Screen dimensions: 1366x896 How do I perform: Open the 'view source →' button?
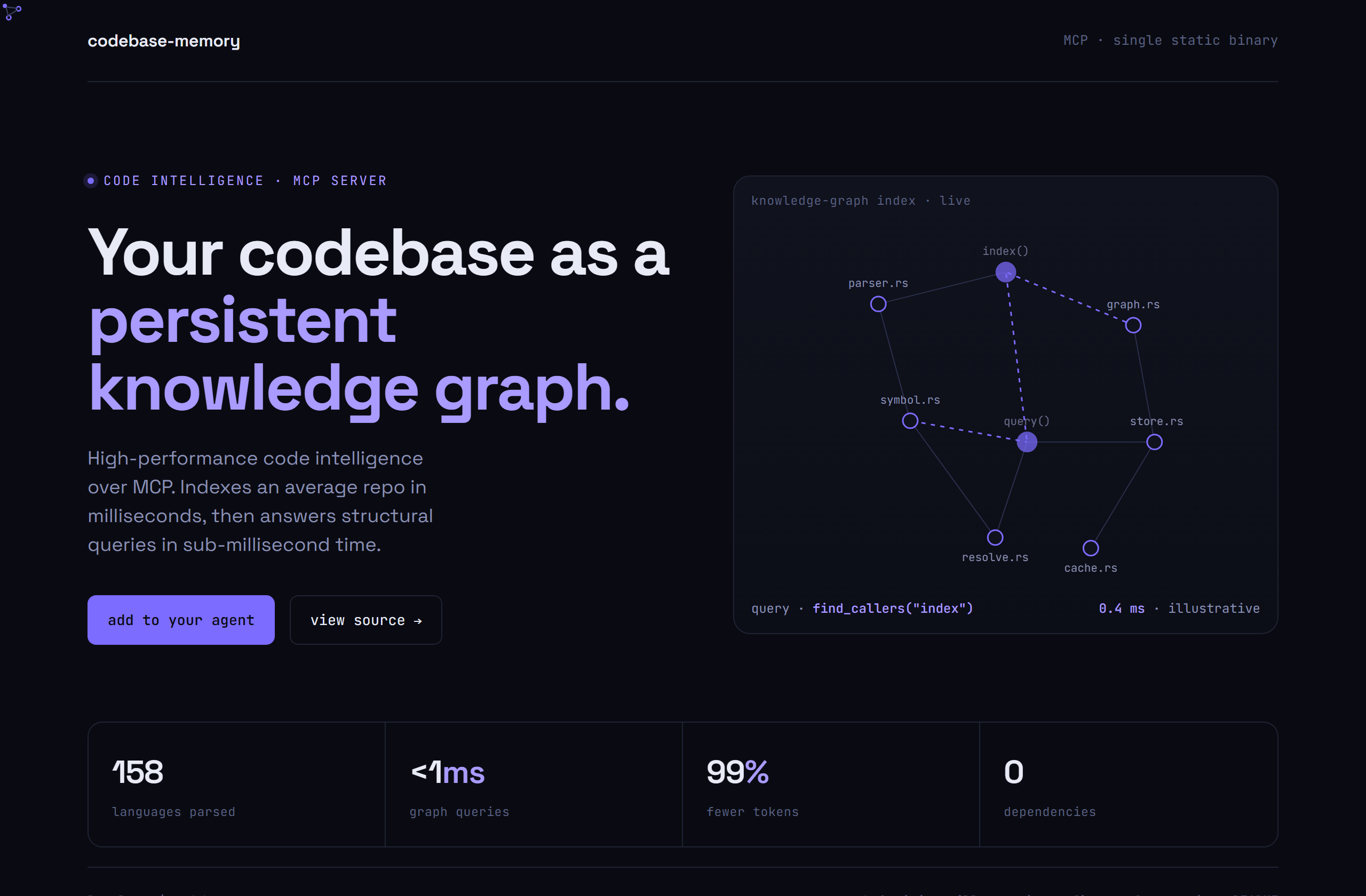[366, 620]
